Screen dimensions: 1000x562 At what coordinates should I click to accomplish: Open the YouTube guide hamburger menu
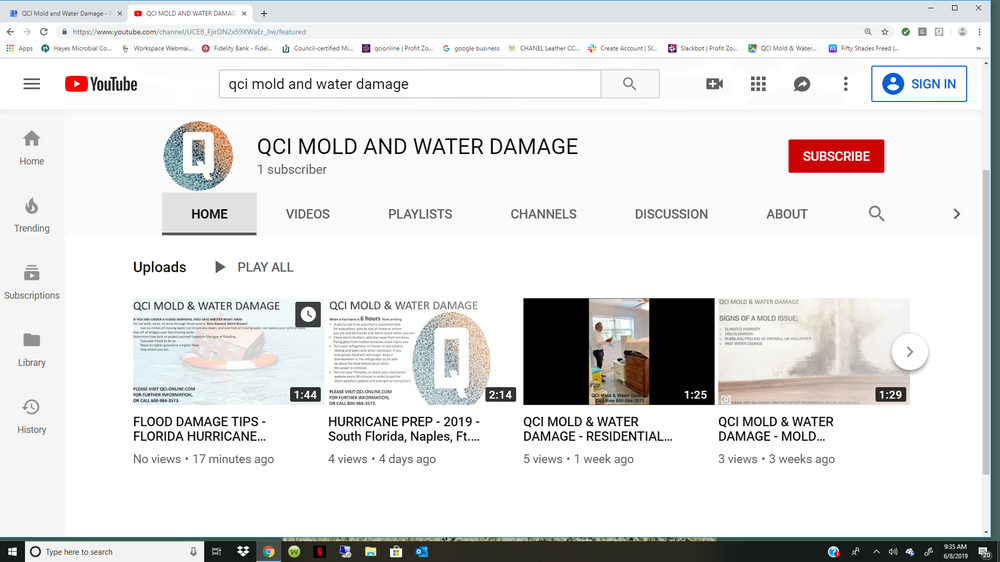(x=31, y=84)
